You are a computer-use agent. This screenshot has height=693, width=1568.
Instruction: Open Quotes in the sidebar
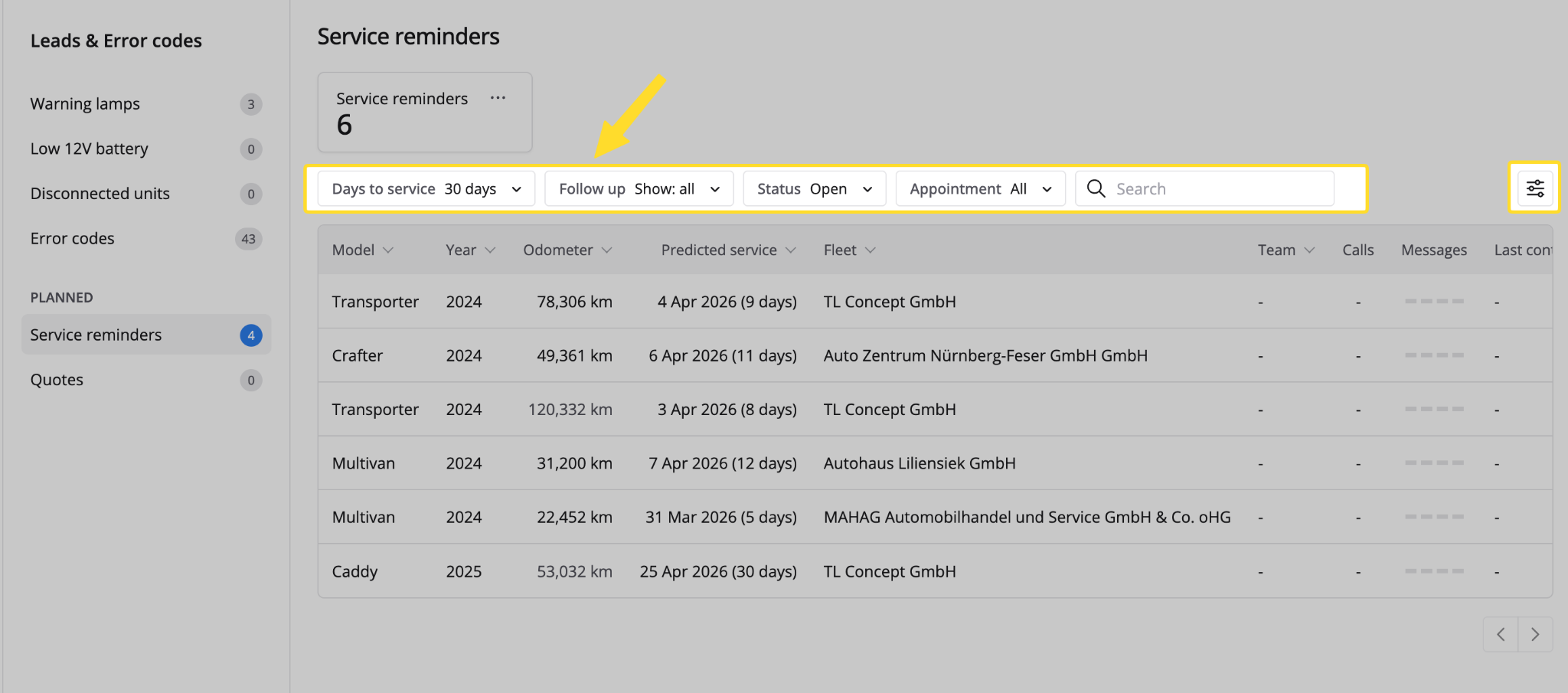click(x=145, y=380)
